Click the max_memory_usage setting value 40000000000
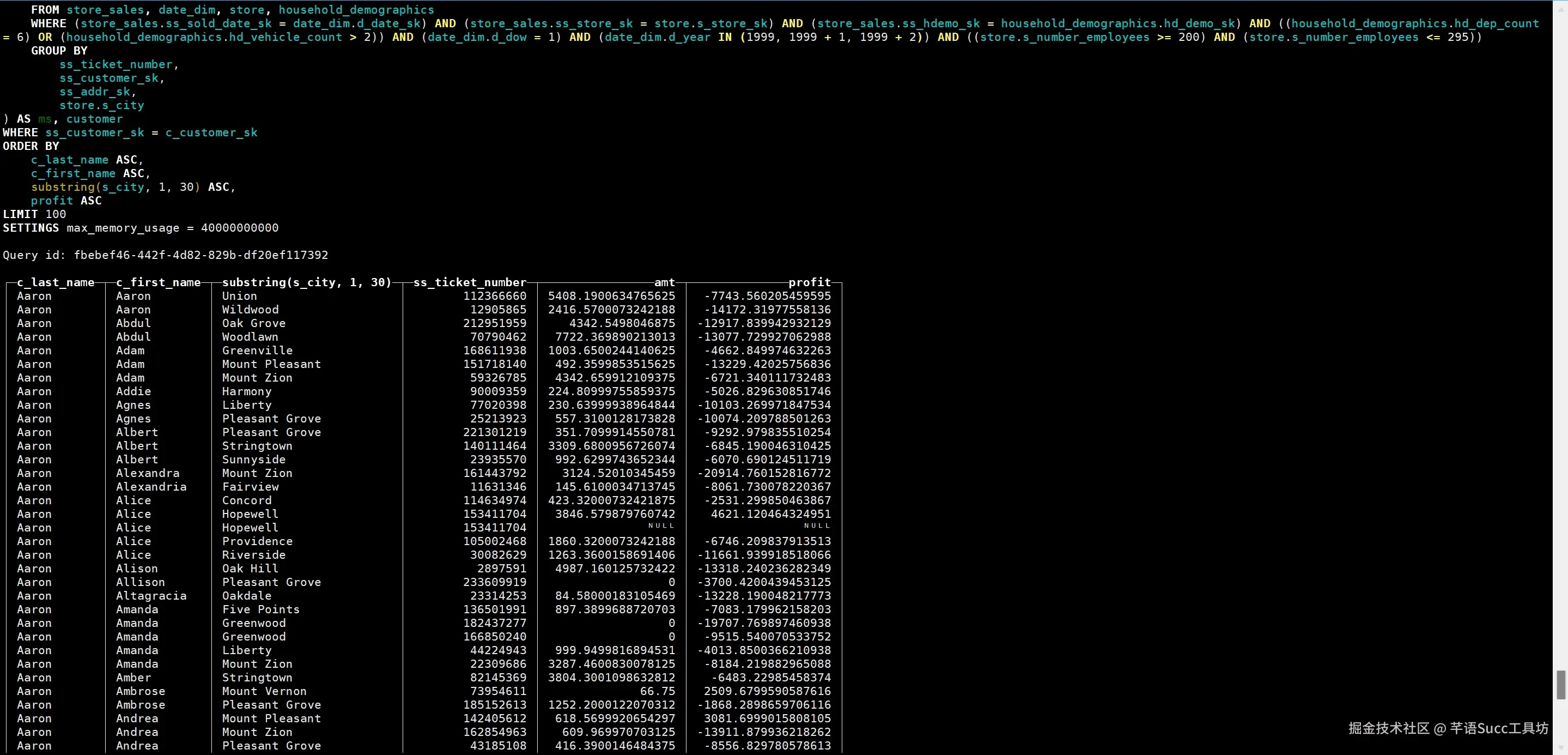Screen dimensions: 1568x755 (x=239, y=228)
